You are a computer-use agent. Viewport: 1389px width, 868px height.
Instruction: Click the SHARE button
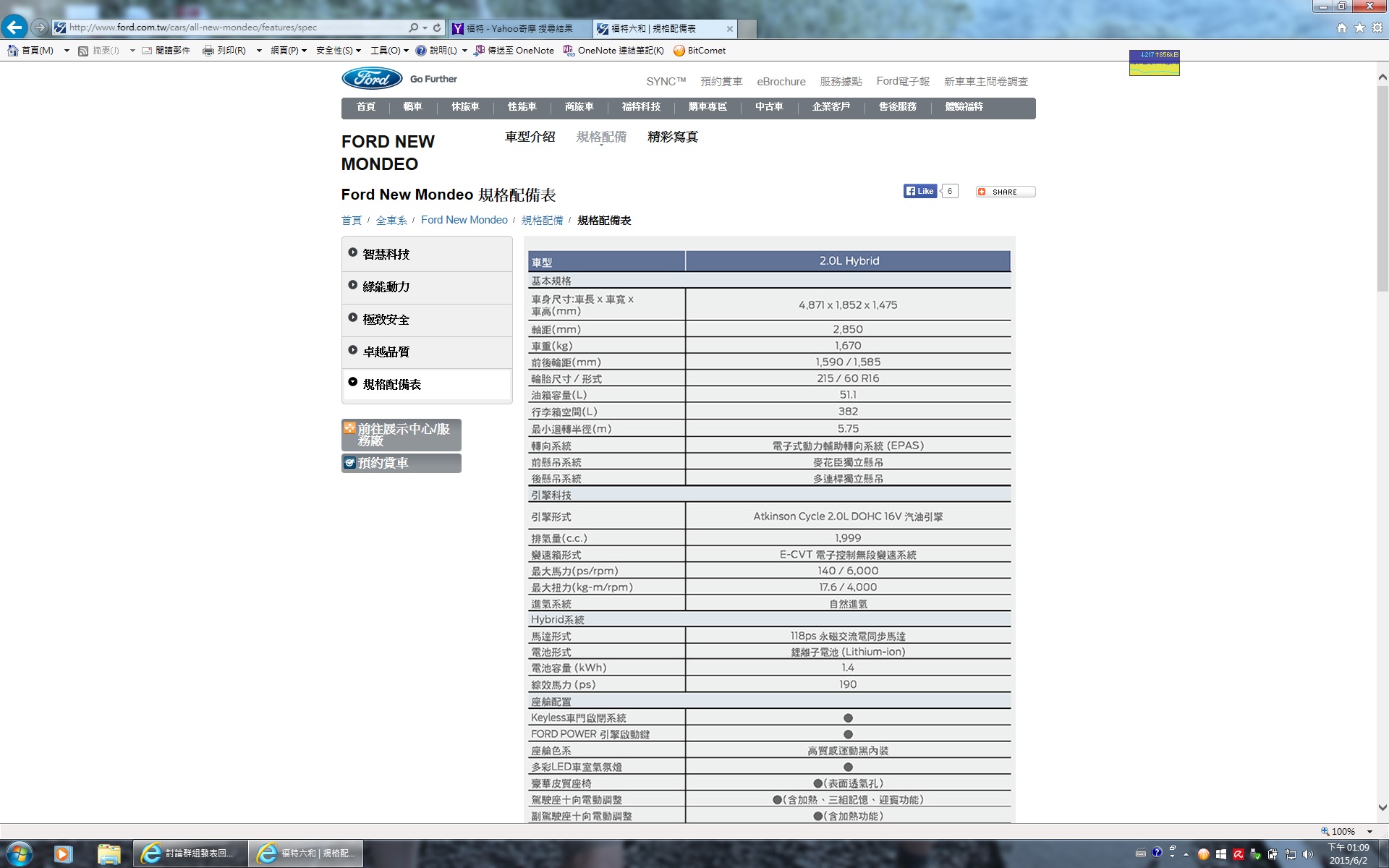coord(1006,192)
